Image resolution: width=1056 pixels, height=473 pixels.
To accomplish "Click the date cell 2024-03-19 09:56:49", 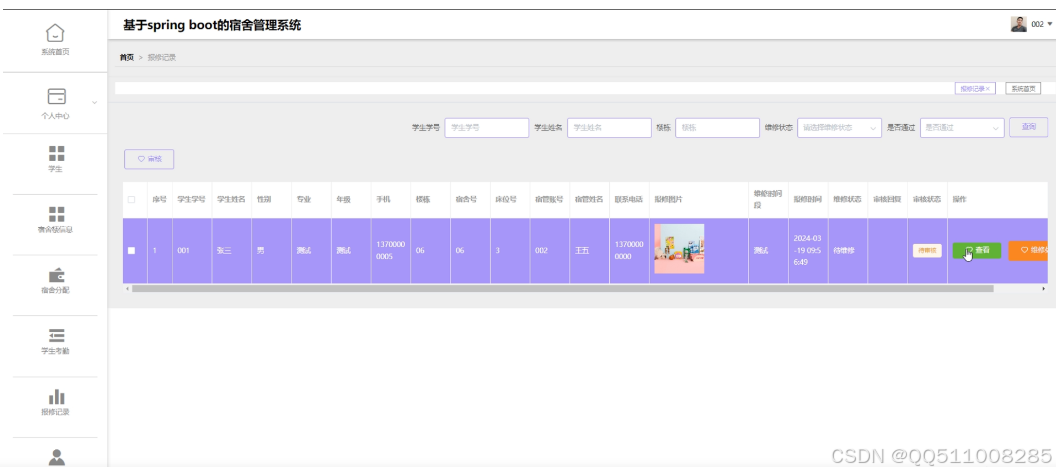I will coord(807,250).
